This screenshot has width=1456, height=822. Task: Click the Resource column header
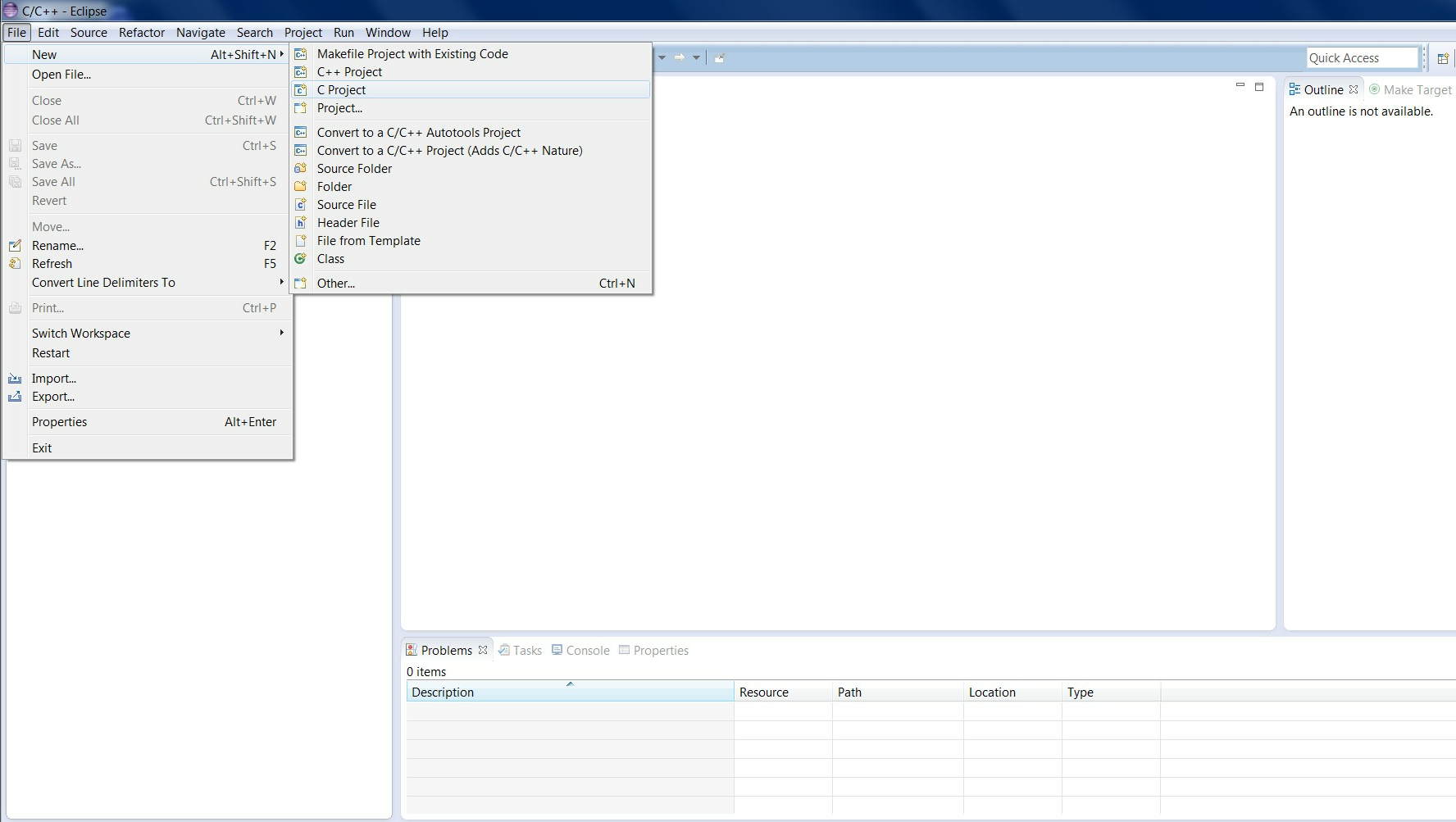[x=783, y=692]
